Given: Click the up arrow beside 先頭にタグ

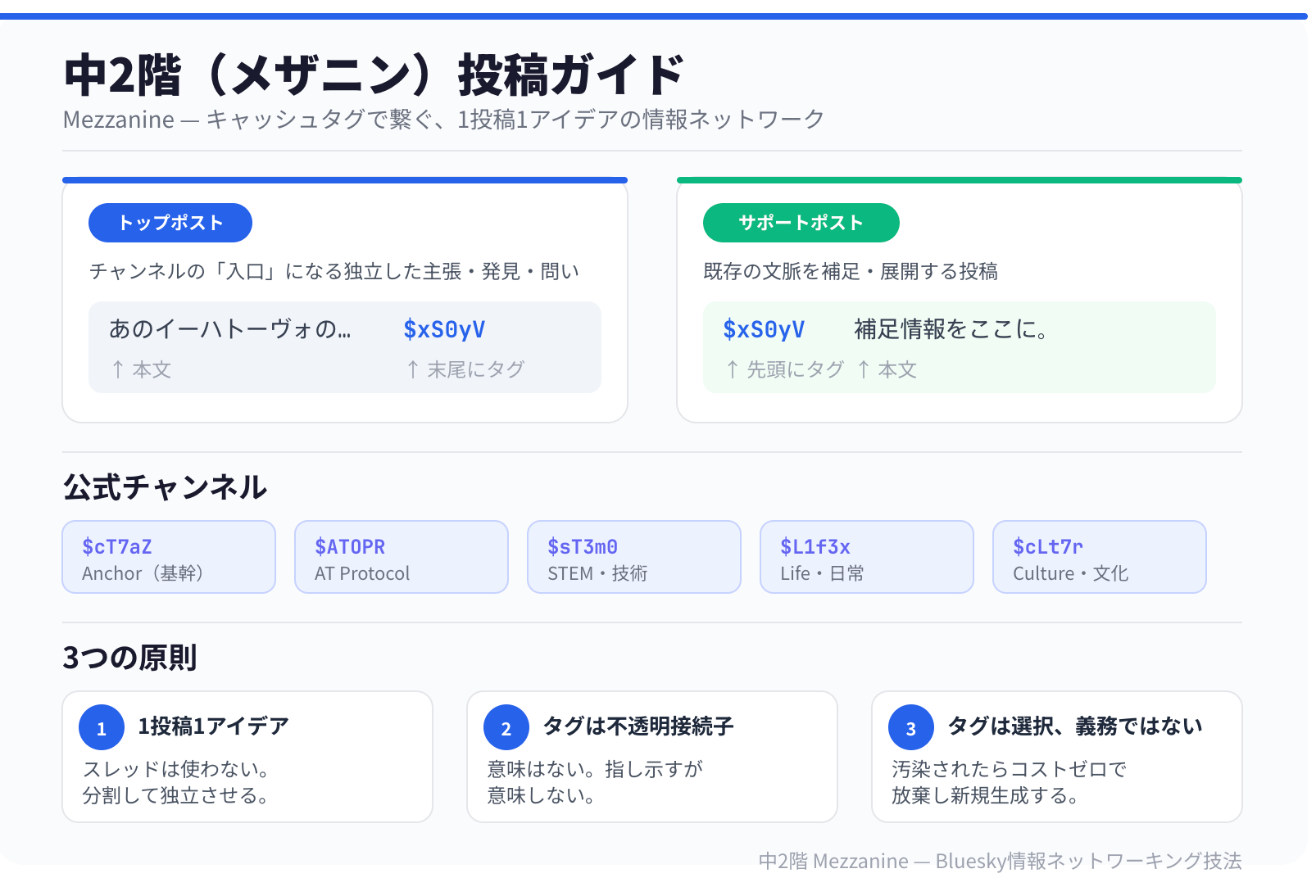Looking at the screenshot, I should click(x=733, y=370).
